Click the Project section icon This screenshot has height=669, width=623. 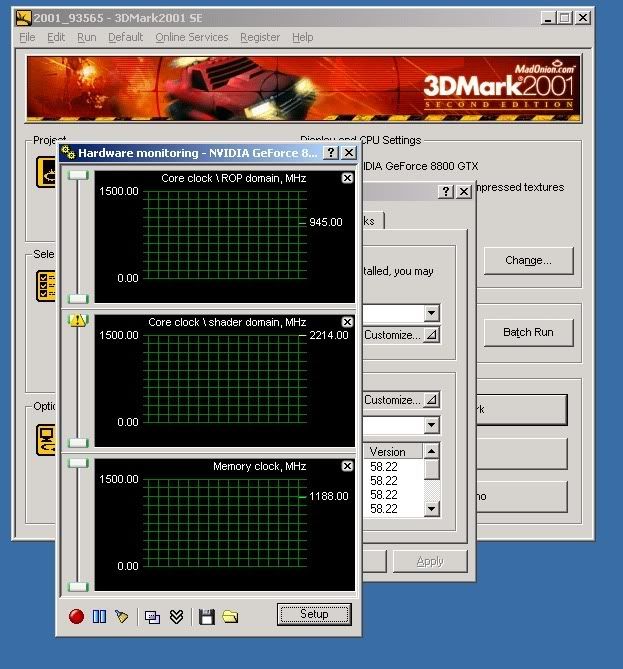46,172
